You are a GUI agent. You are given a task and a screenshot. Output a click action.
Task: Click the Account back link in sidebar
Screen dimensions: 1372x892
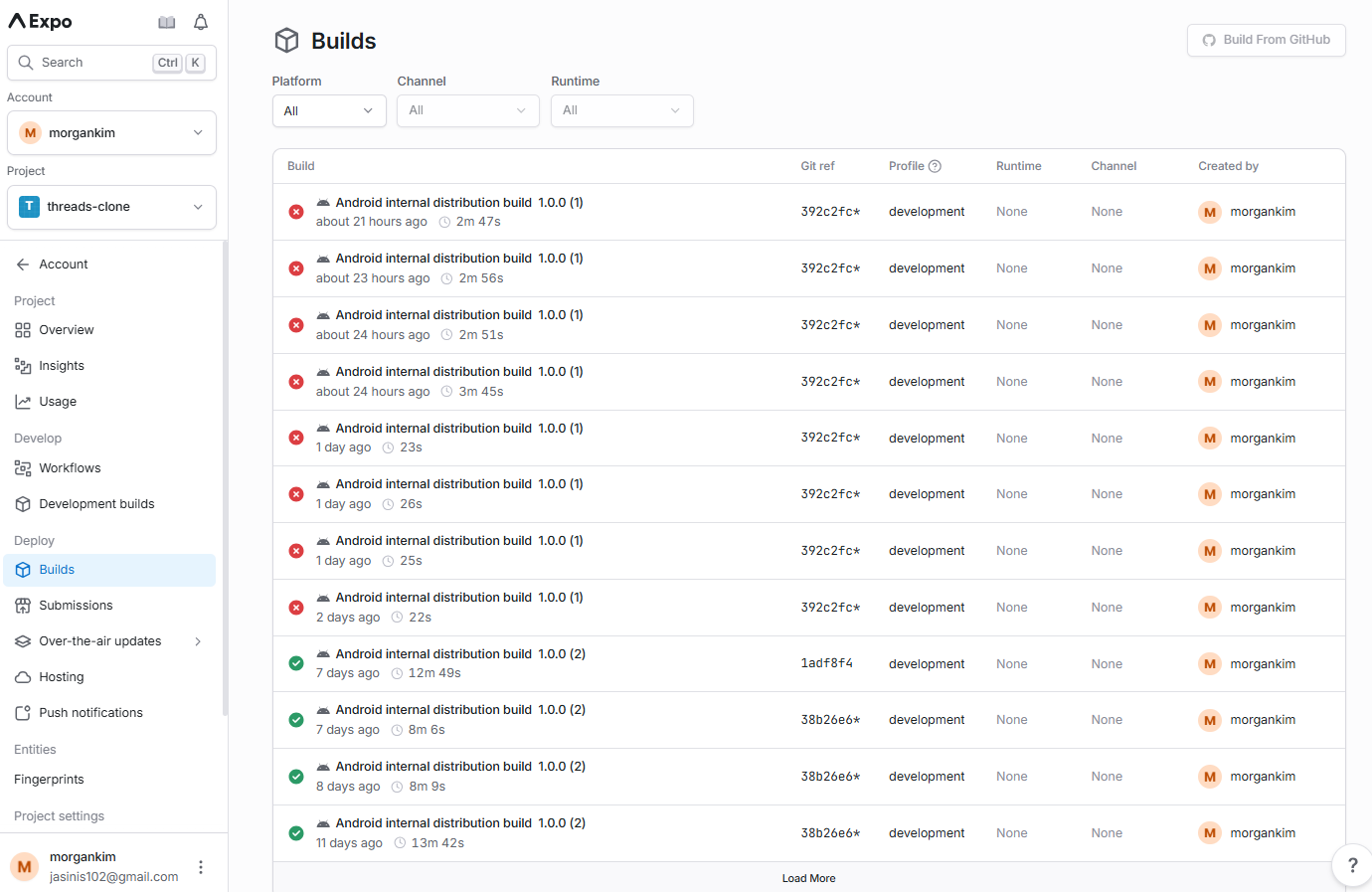click(109, 265)
